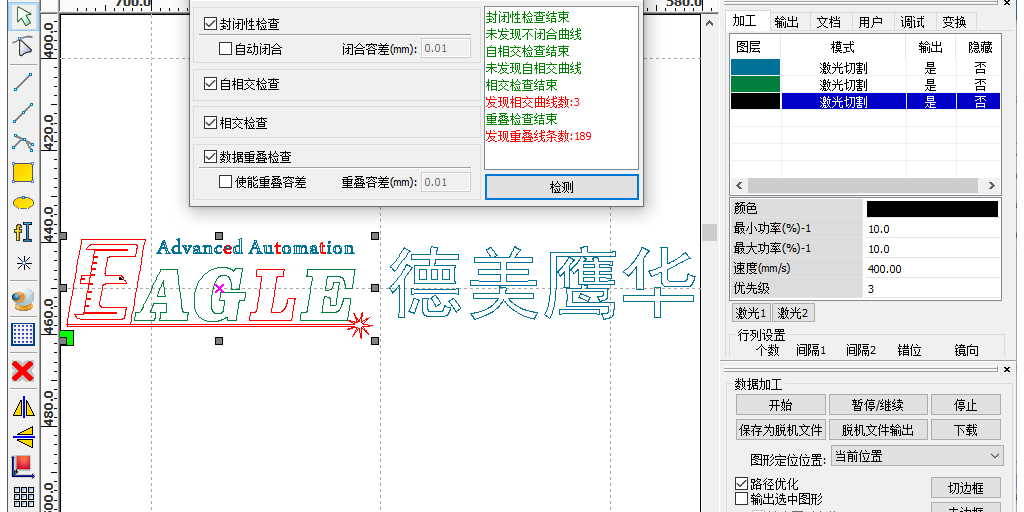This screenshot has height=512, width=1024.
Task: Switch to the 加工 tab
Action: pos(745,21)
